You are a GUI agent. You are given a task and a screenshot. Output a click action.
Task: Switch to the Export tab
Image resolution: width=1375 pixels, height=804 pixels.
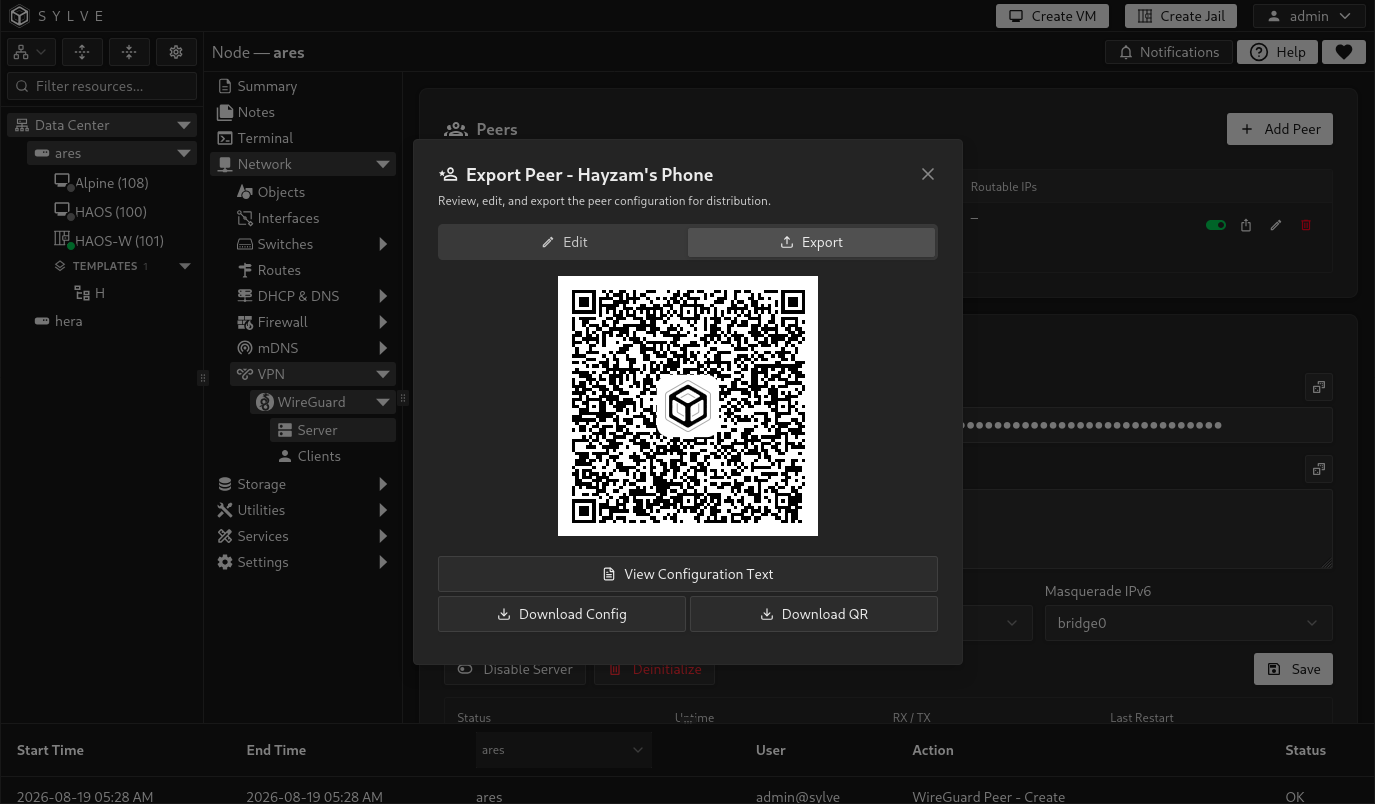tap(811, 242)
